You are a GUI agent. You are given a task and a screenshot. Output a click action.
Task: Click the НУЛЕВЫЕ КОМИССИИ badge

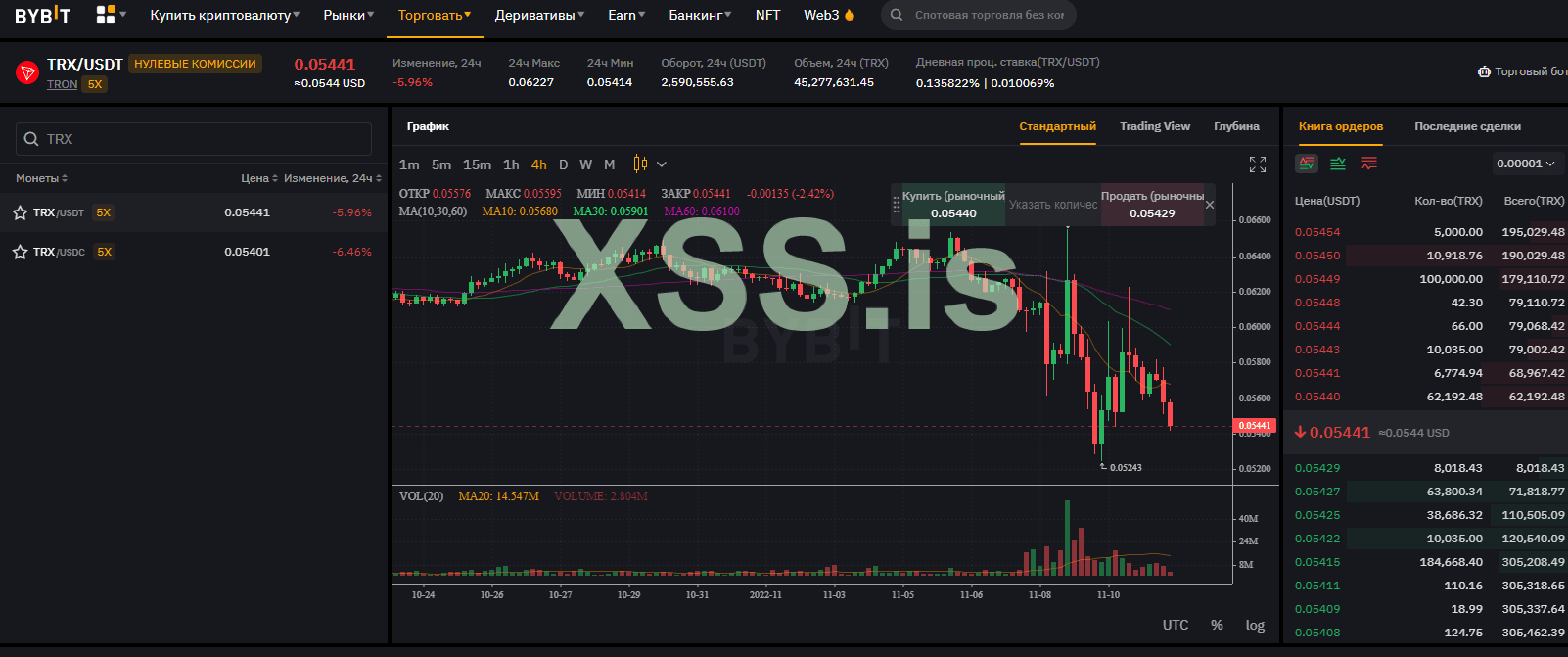click(195, 64)
